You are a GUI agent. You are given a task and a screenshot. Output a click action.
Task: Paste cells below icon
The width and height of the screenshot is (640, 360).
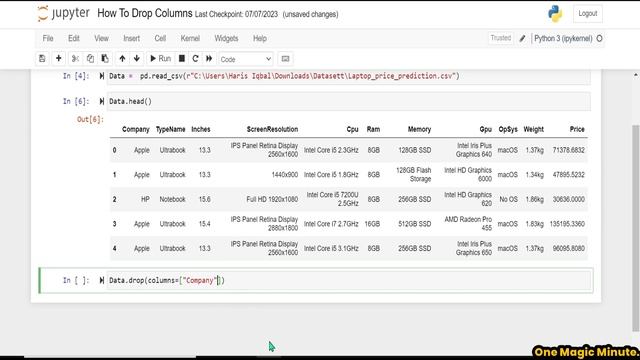tap(105, 59)
